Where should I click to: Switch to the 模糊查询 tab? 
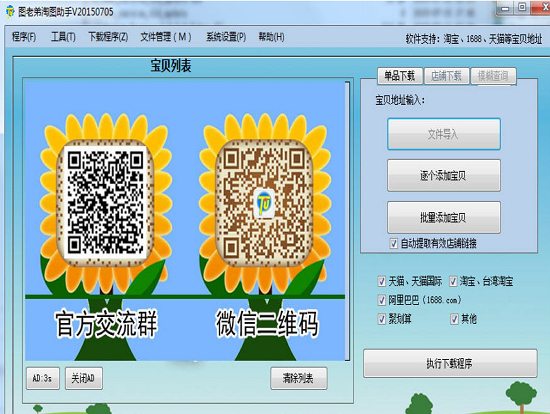coord(493,76)
